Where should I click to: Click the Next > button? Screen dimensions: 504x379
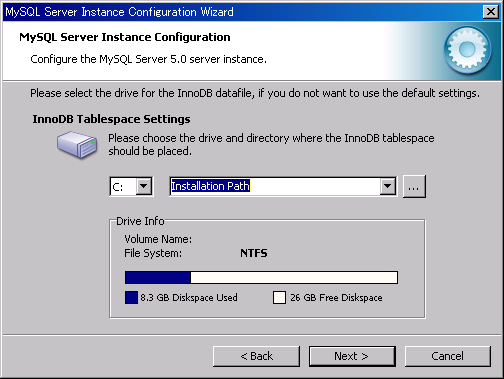[352, 356]
